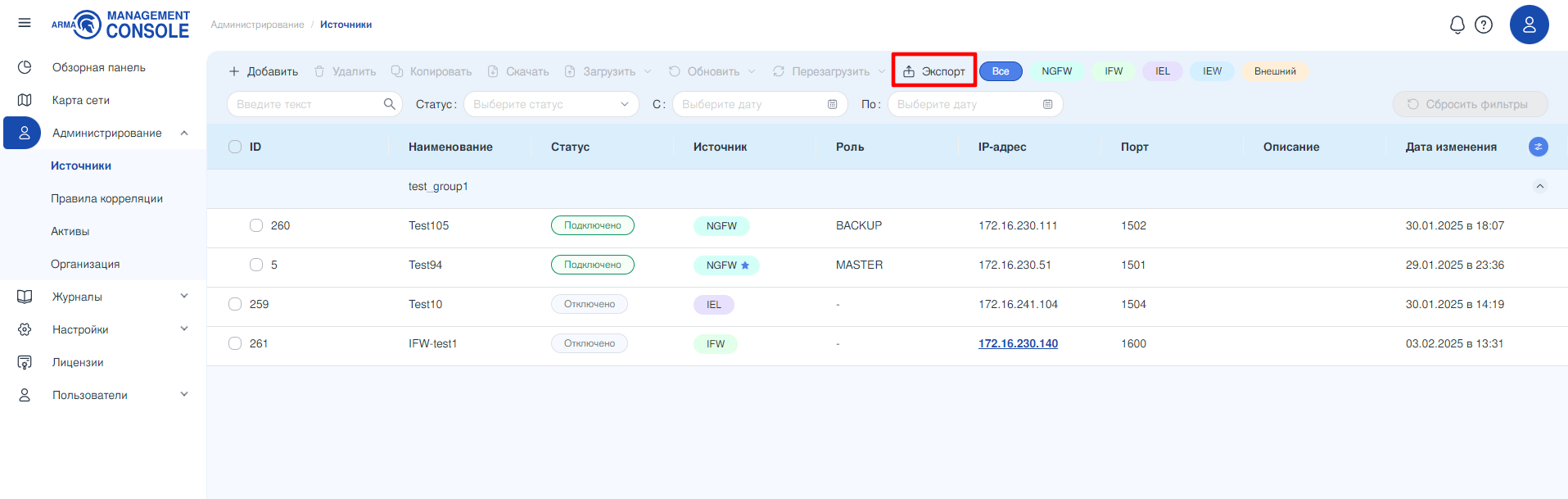Click the Подключено status of Test105
1568x499 pixels.
point(593,225)
